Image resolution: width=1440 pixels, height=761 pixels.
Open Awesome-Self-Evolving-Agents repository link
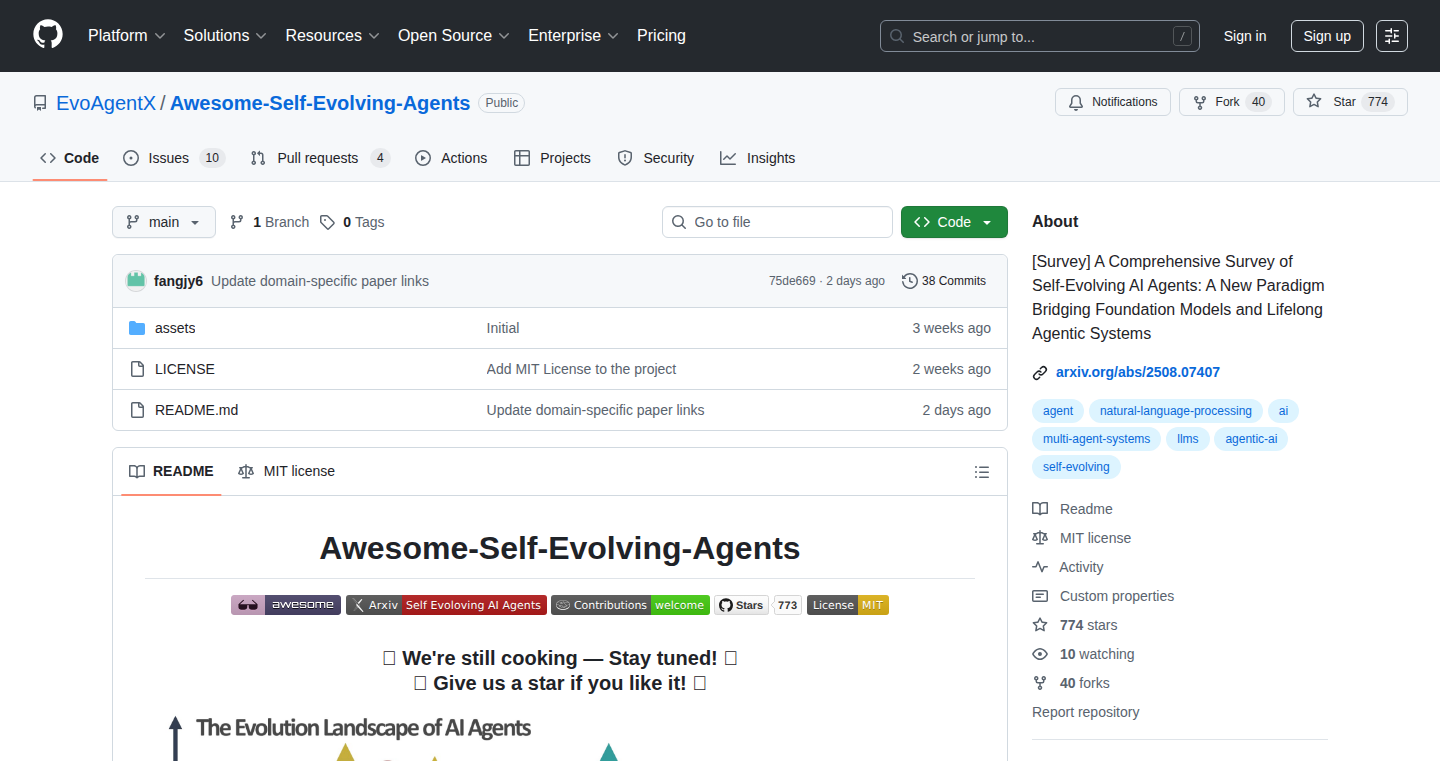320,103
